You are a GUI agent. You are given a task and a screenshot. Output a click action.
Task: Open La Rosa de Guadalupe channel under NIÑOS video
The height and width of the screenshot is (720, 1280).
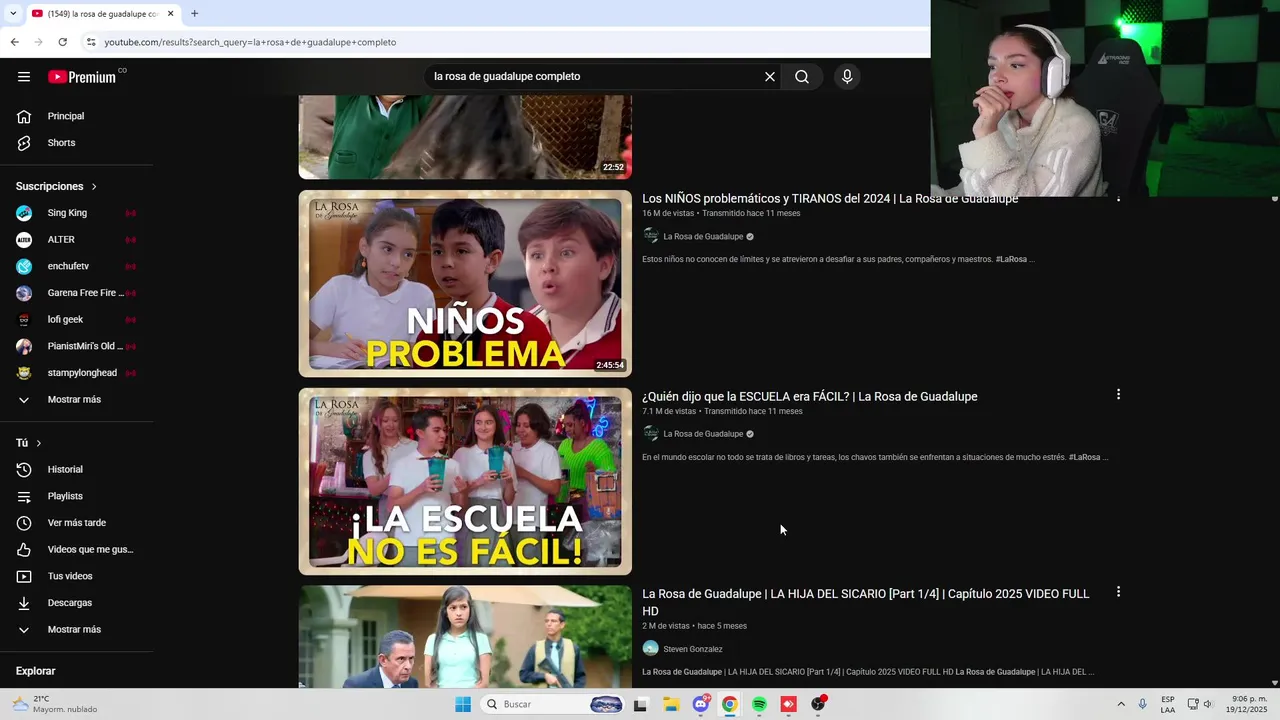pos(703,237)
